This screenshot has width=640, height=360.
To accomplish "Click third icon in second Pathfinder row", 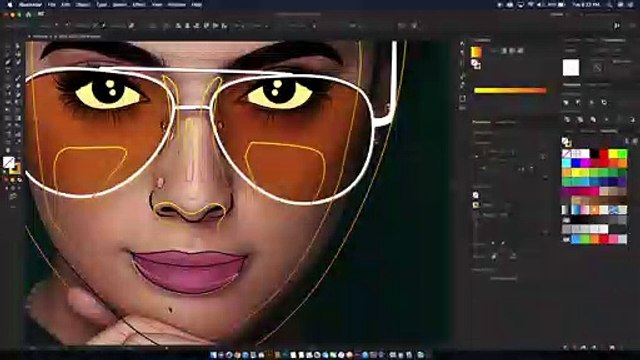I will (593, 119).
